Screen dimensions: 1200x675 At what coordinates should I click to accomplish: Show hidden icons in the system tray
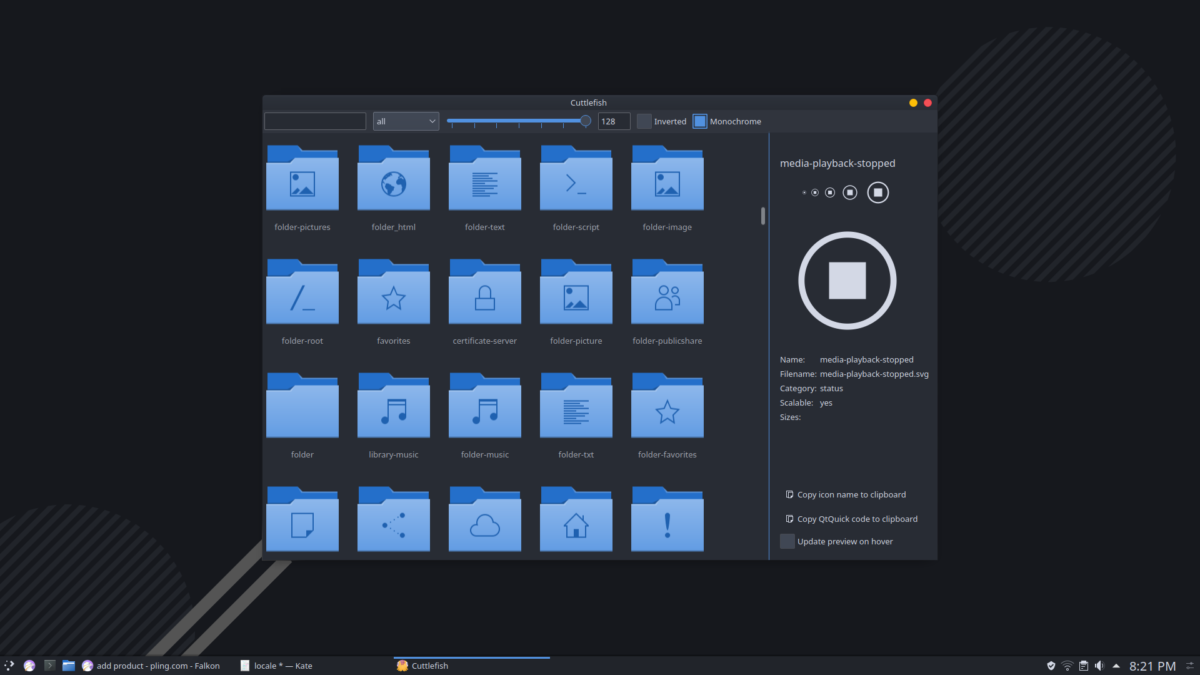point(1117,665)
